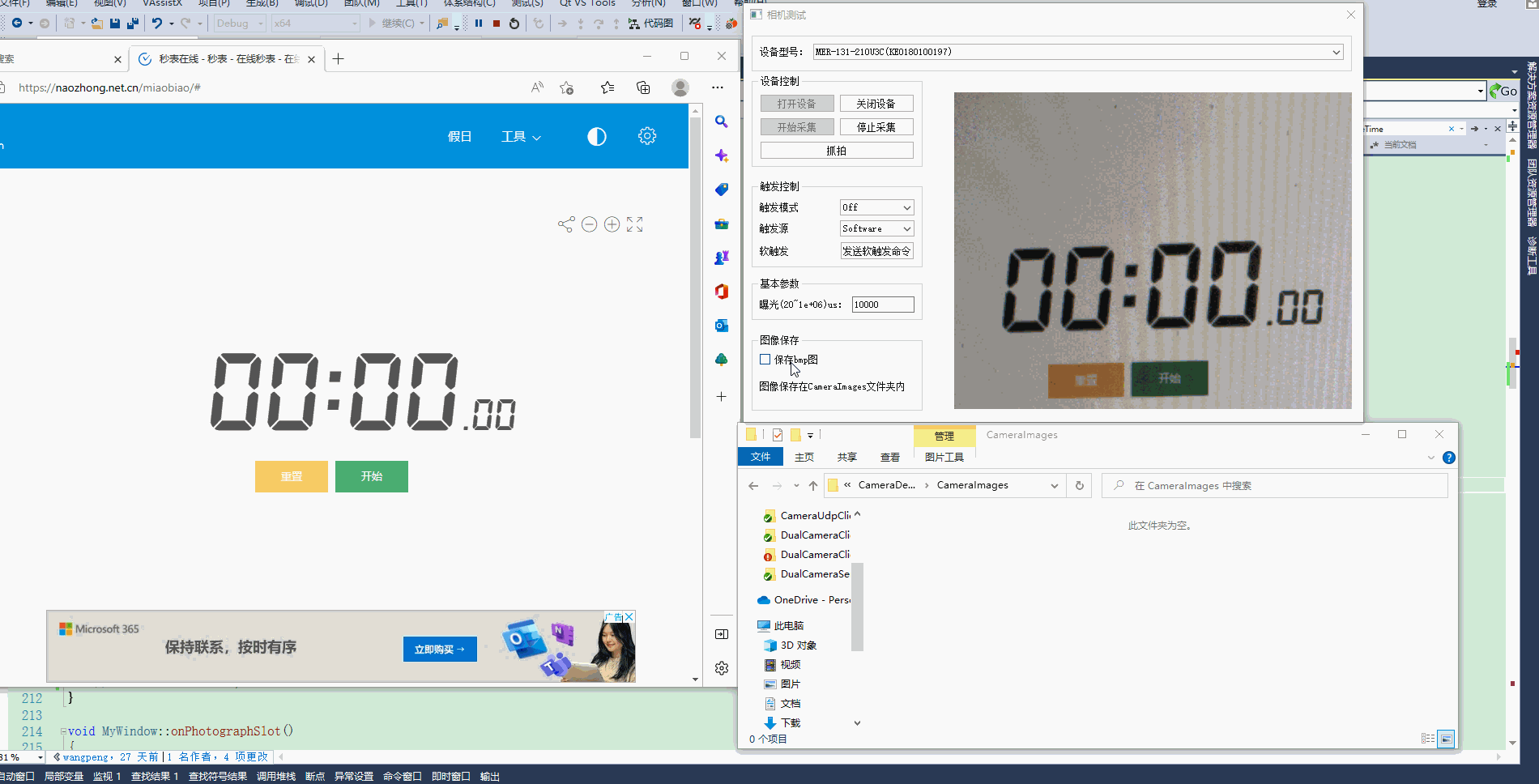Add item to Edge sidebar with plus
Screen dimensions: 1539x784
721,396
